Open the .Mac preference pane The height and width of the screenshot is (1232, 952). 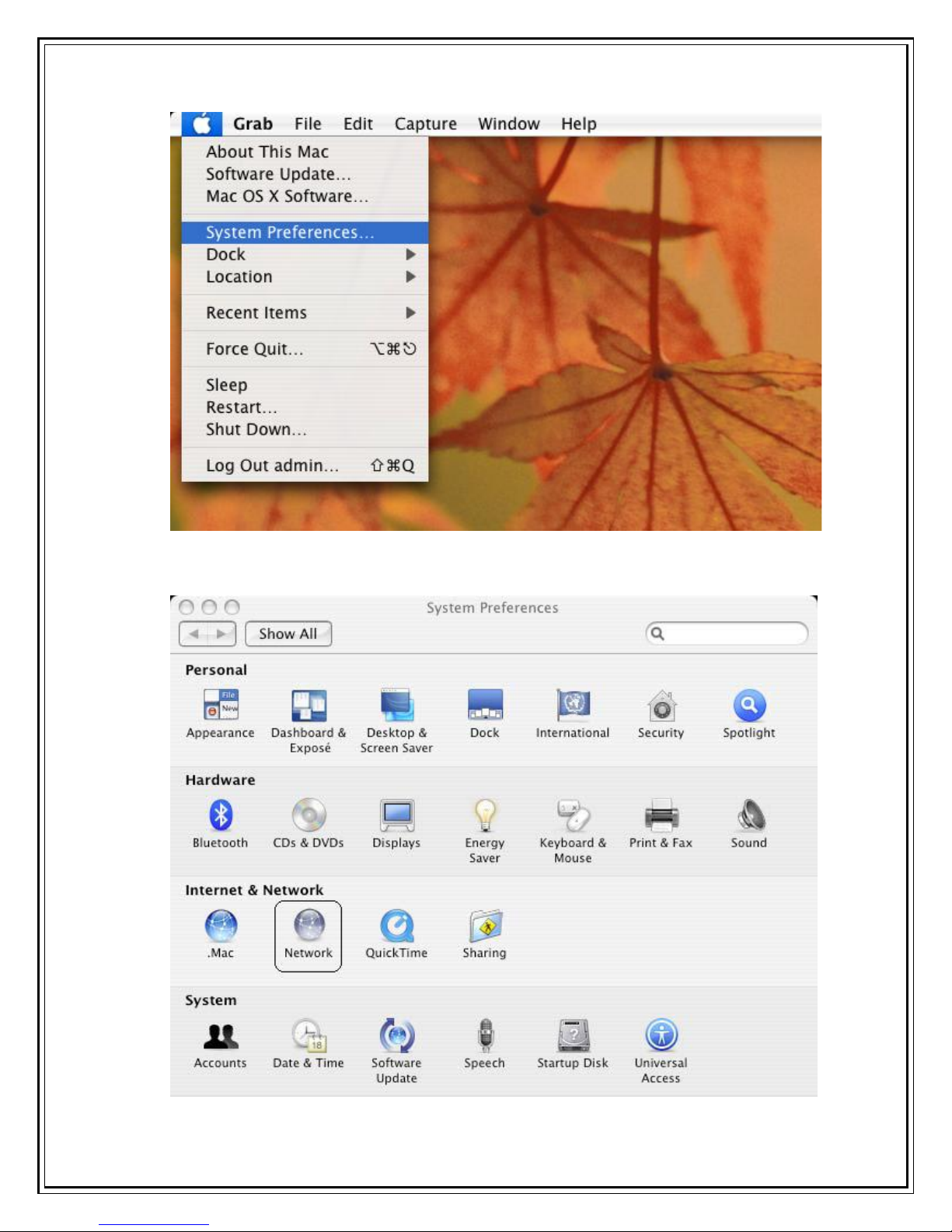coord(221,934)
